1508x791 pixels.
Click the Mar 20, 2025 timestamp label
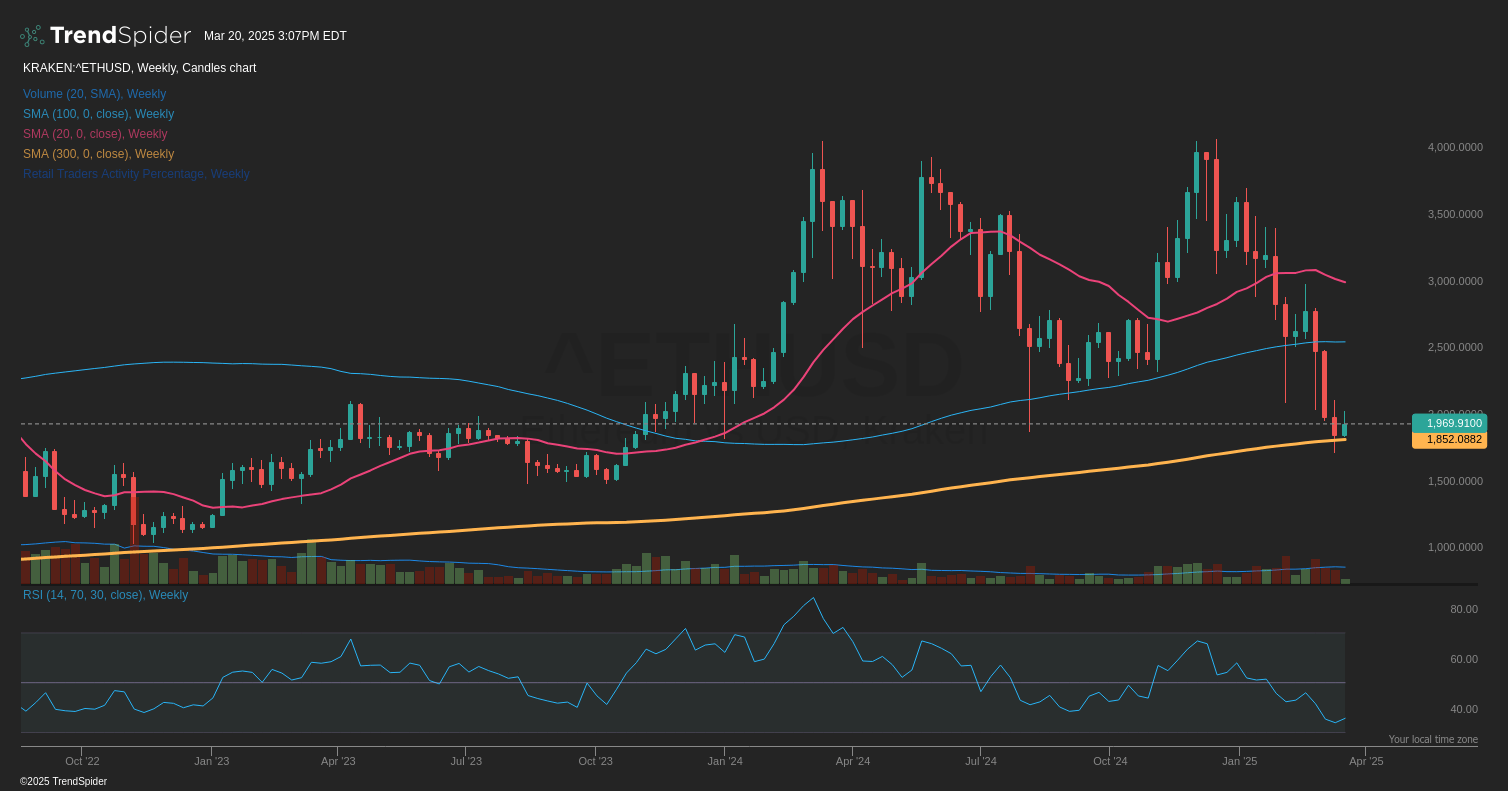pos(275,35)
